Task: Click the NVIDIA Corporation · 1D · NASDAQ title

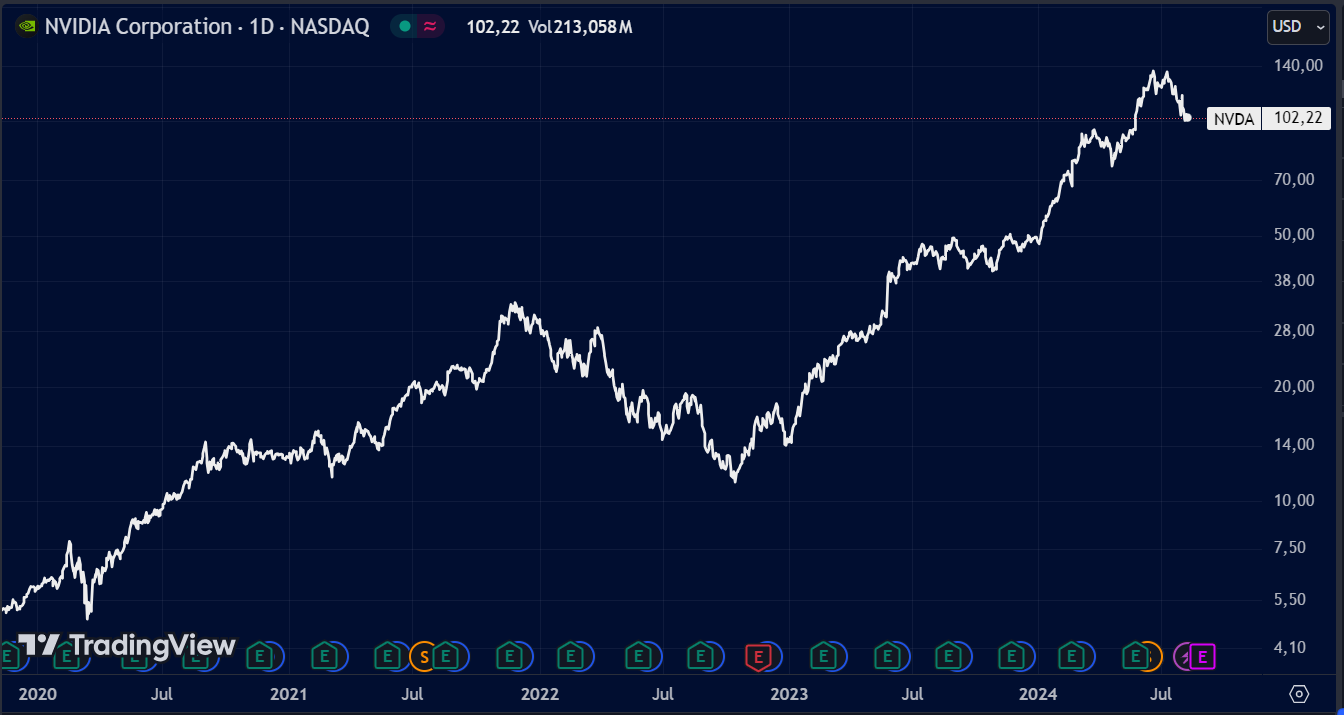Action: (207, 27)
